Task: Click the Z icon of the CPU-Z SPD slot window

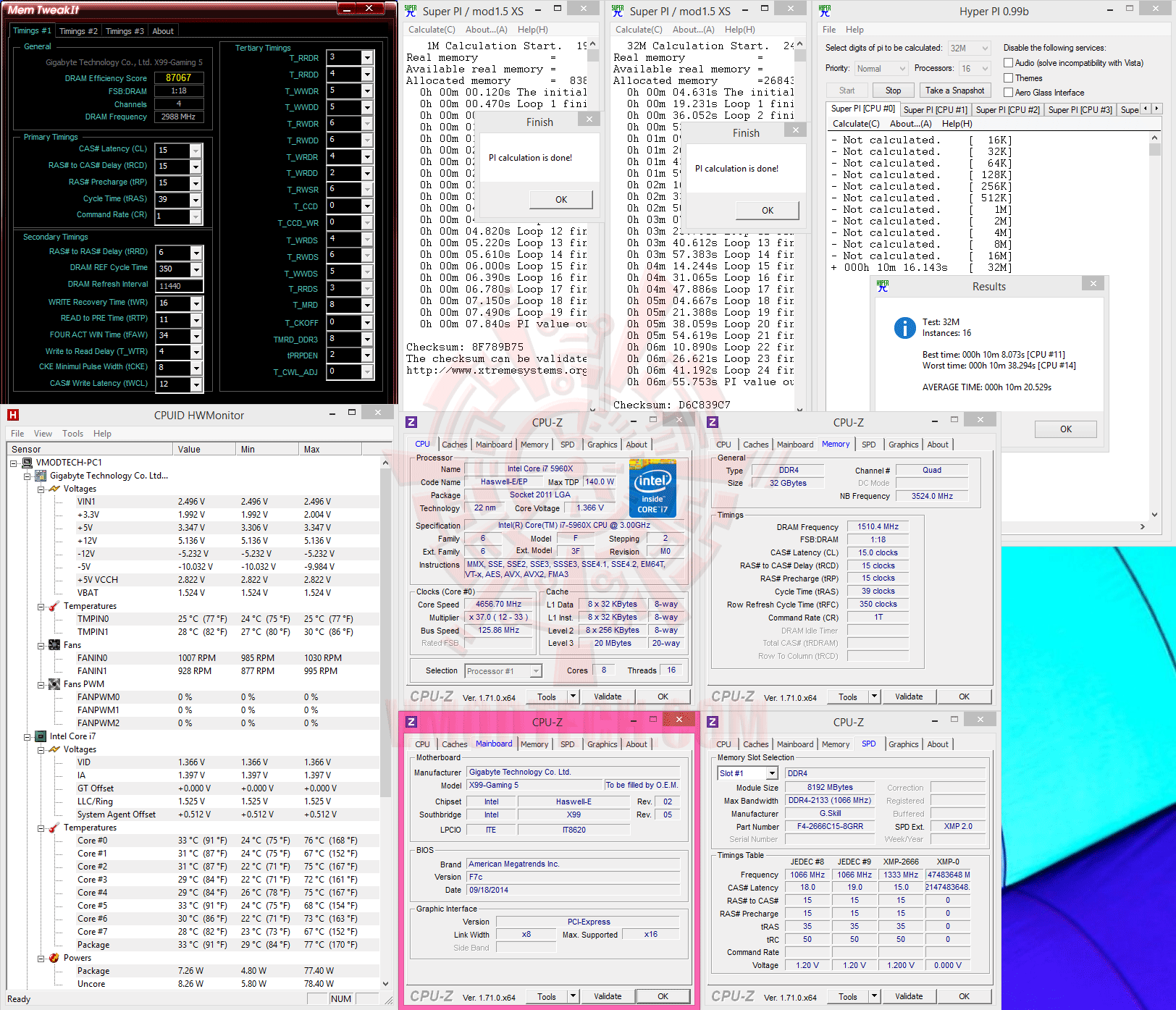Action: click(x=713, y=722)
